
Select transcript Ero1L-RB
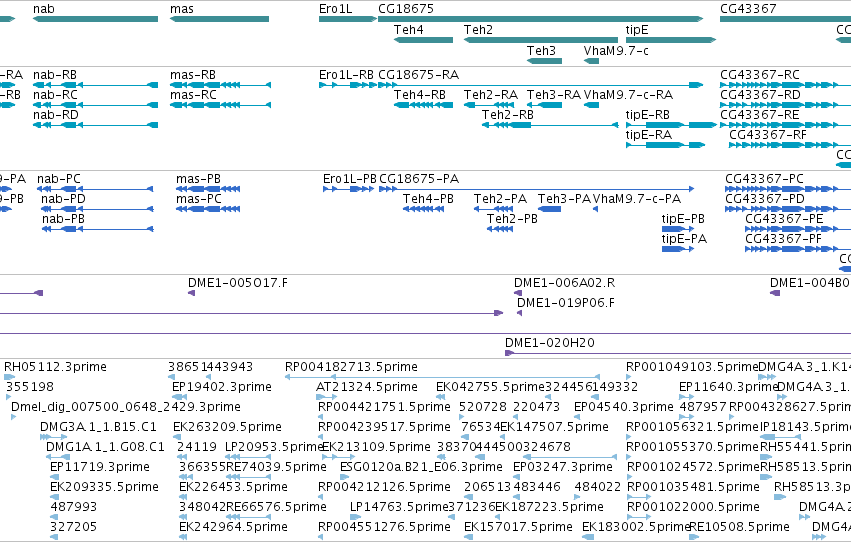click(348, 85)
